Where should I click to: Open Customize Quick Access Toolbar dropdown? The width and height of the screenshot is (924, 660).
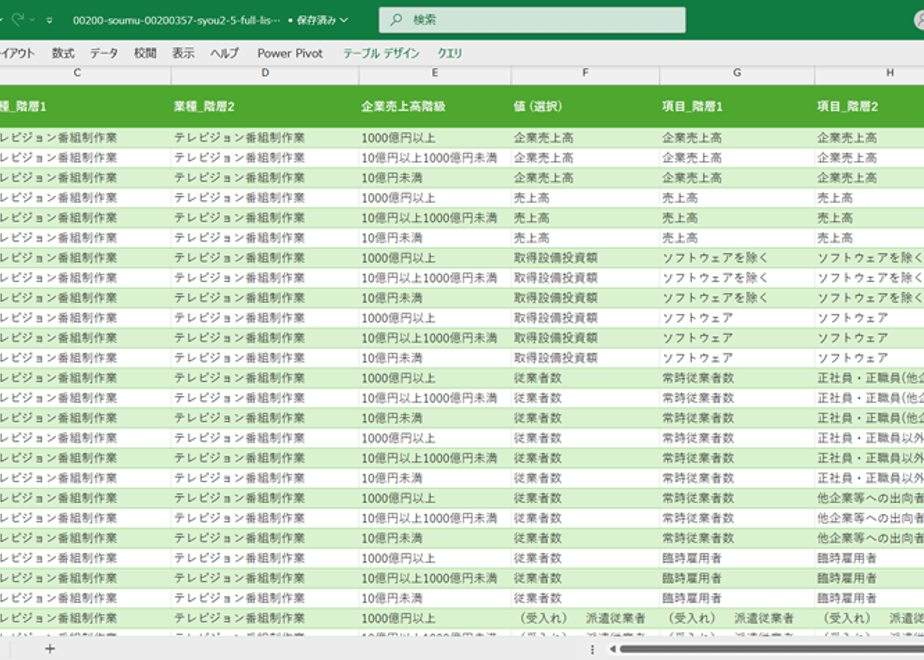(x=50, y=20)
